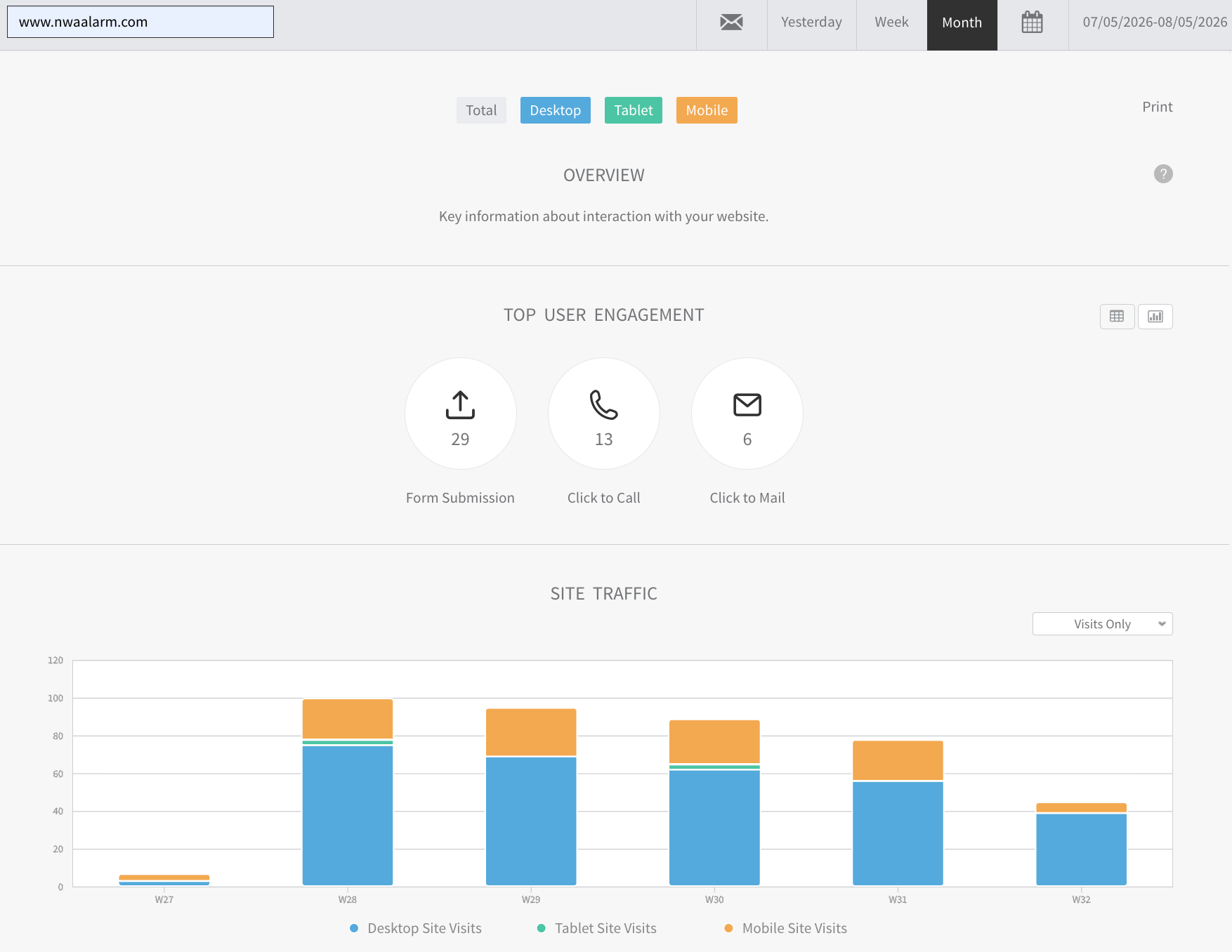Select the Click to Mail envelope icon

click(x=747, y=405)
